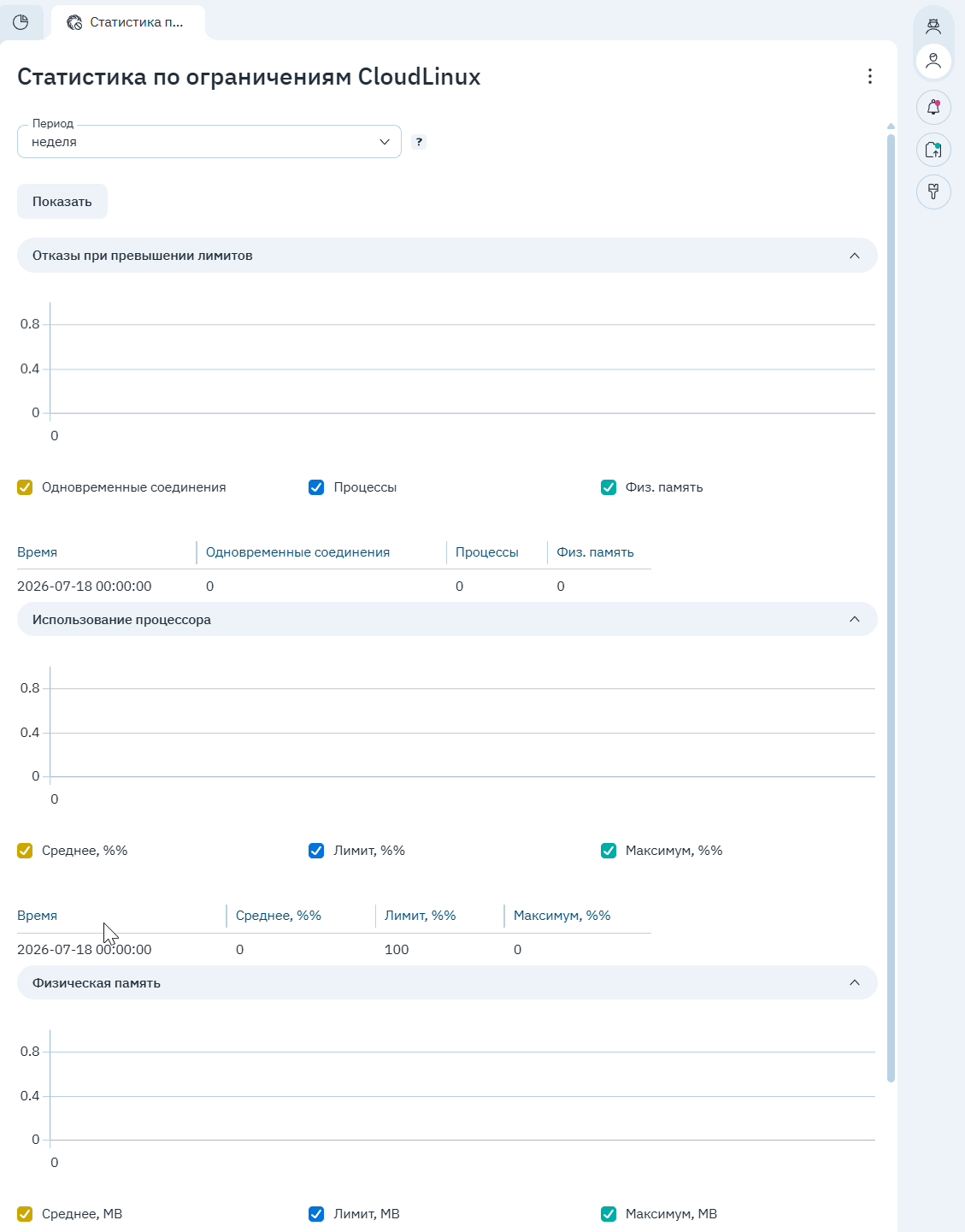
Task: Collapse Физическая память section
Action: (x=447, y=982)
